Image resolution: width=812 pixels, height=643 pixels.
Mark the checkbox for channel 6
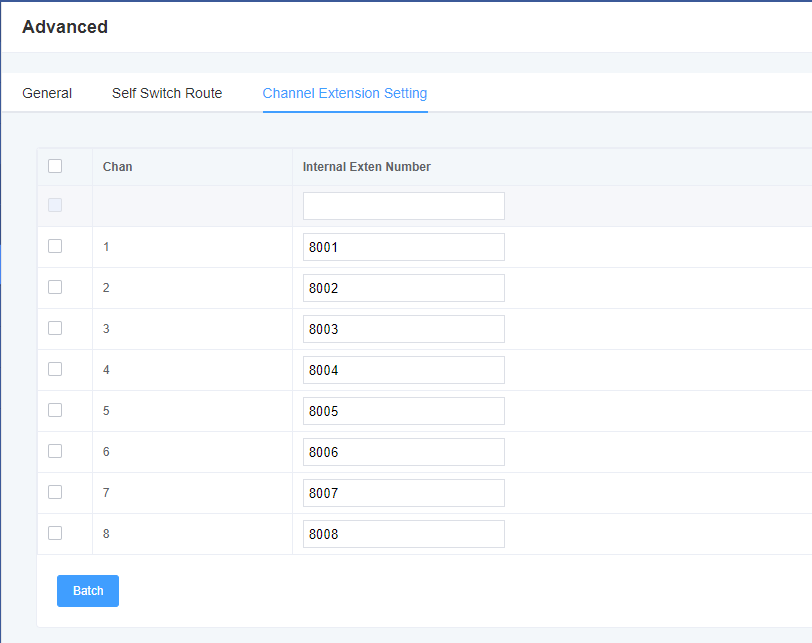(55, 451)
